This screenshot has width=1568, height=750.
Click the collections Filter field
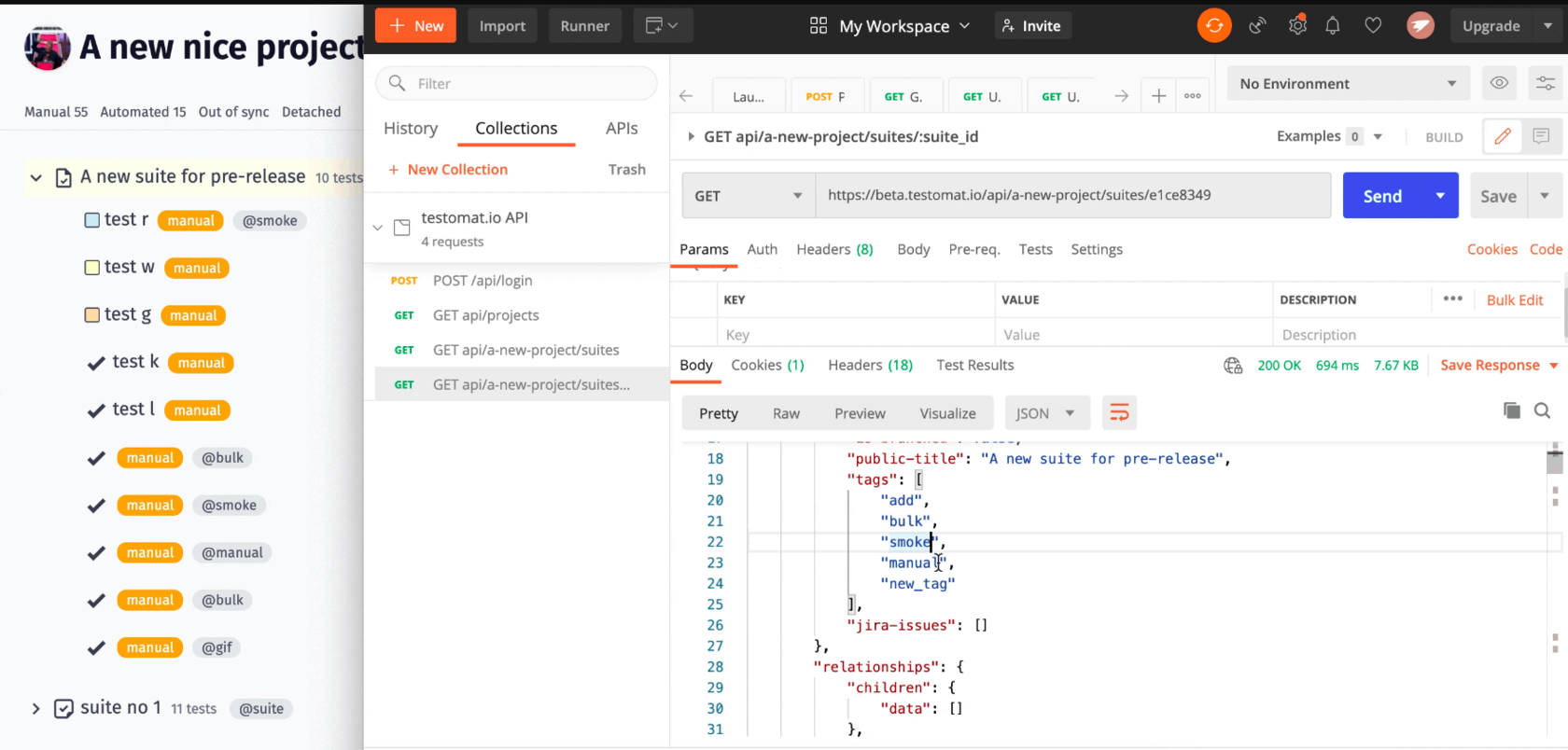(516, 83)
